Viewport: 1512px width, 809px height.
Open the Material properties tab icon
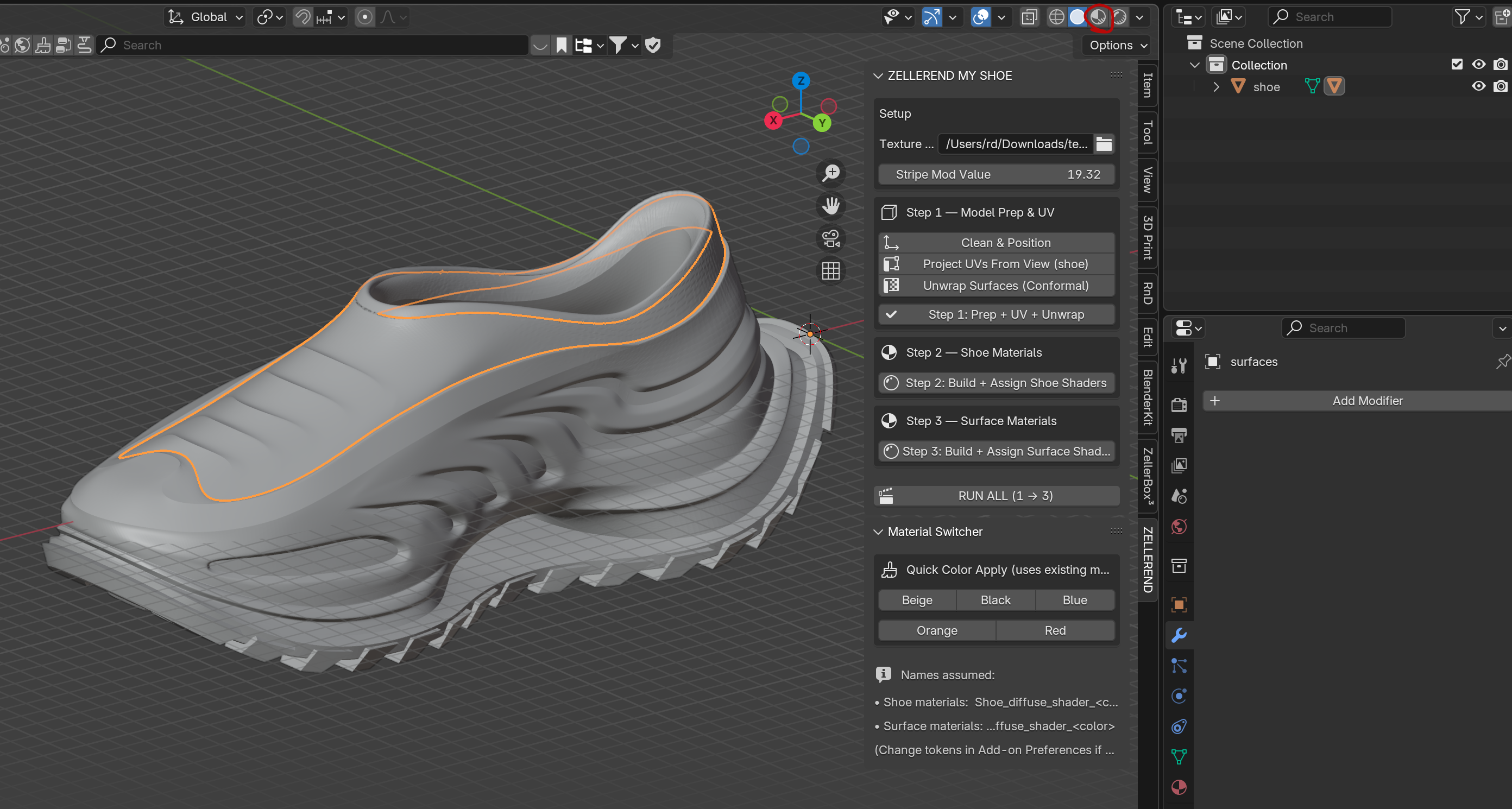tap(1179, 787)
